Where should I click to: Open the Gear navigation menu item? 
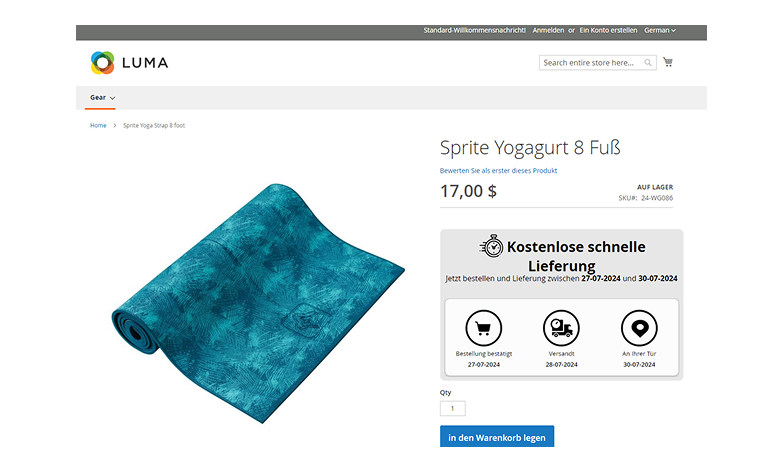pyautogui.click(x=102, y=97)
